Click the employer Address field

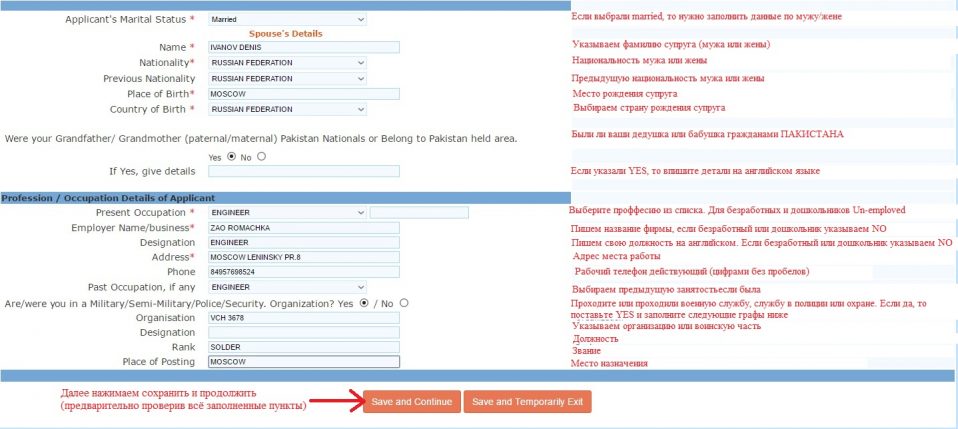pos(304,257)
